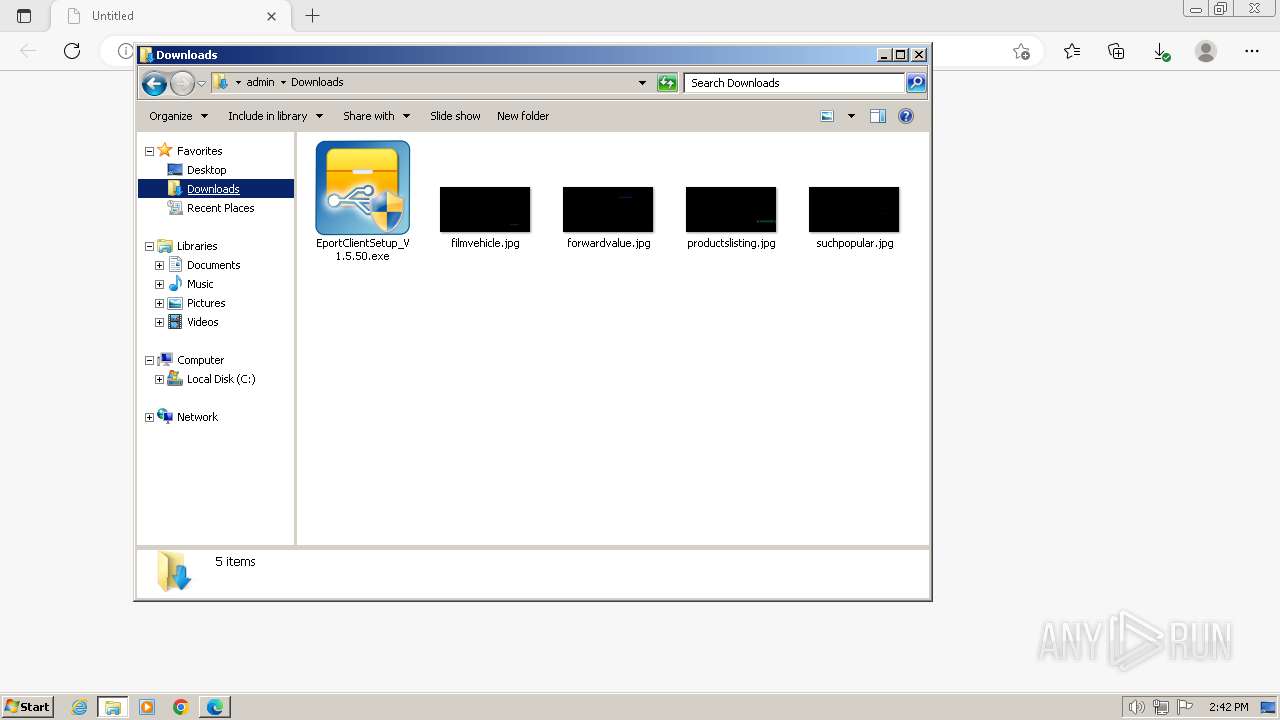Open a new browser tab
The image size is (1280, 720).
[313, 16]
